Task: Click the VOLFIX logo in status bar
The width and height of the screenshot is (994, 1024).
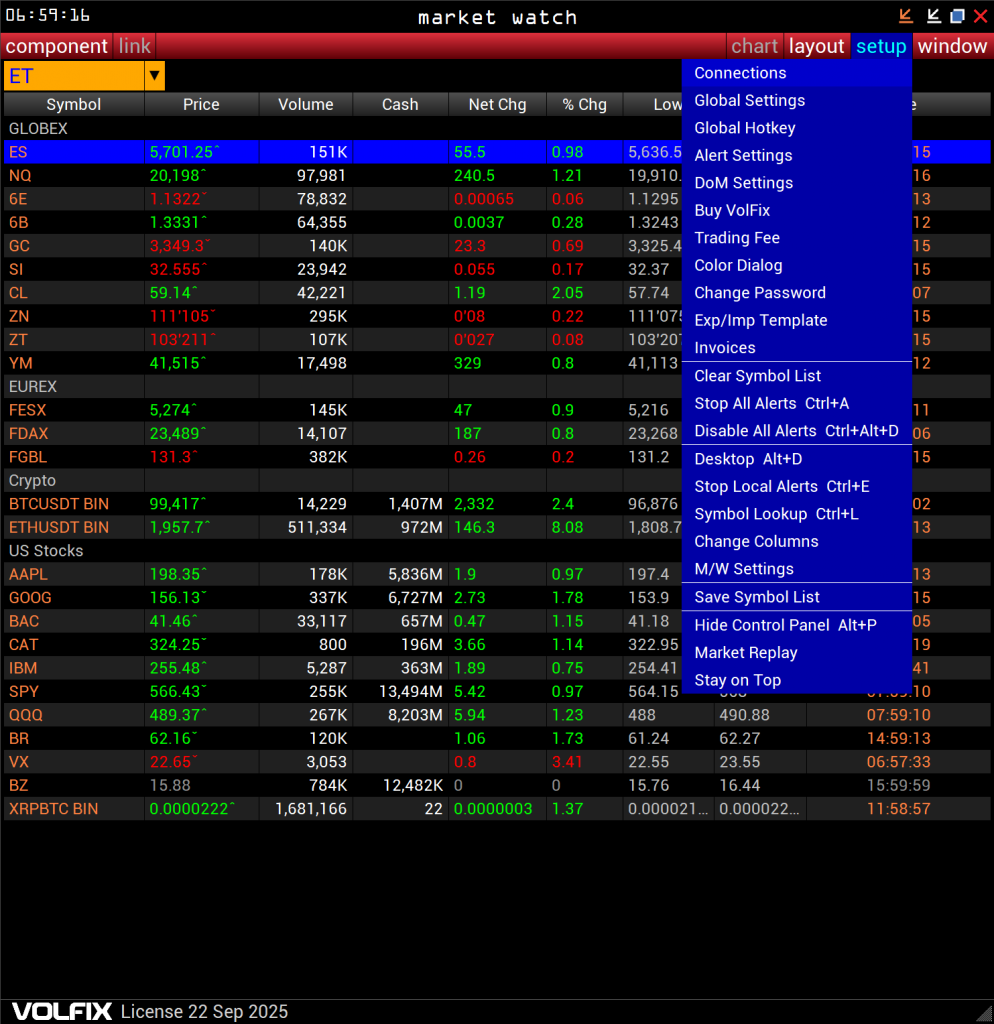Action: [62, 1012]
